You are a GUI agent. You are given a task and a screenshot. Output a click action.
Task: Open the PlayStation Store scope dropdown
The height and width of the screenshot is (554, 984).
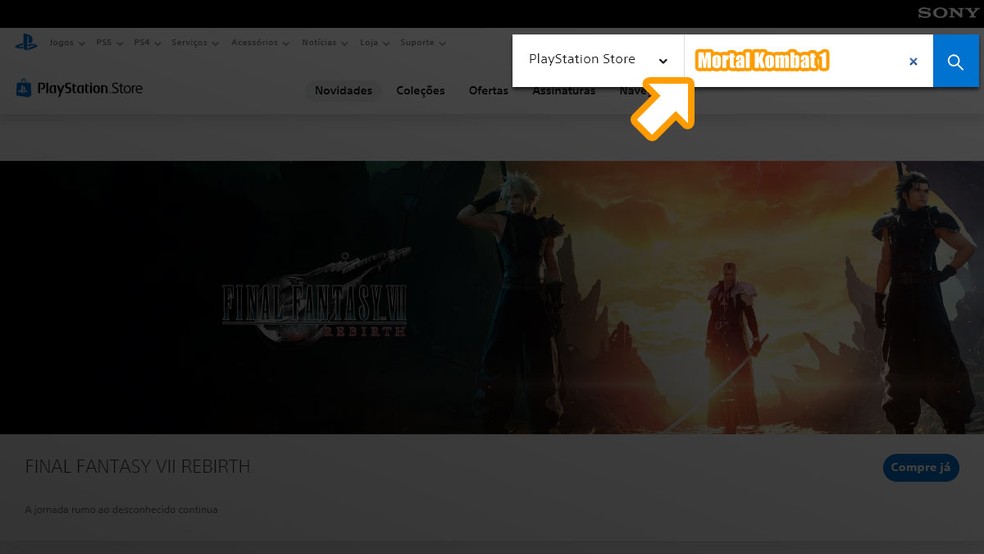[598, 61]
